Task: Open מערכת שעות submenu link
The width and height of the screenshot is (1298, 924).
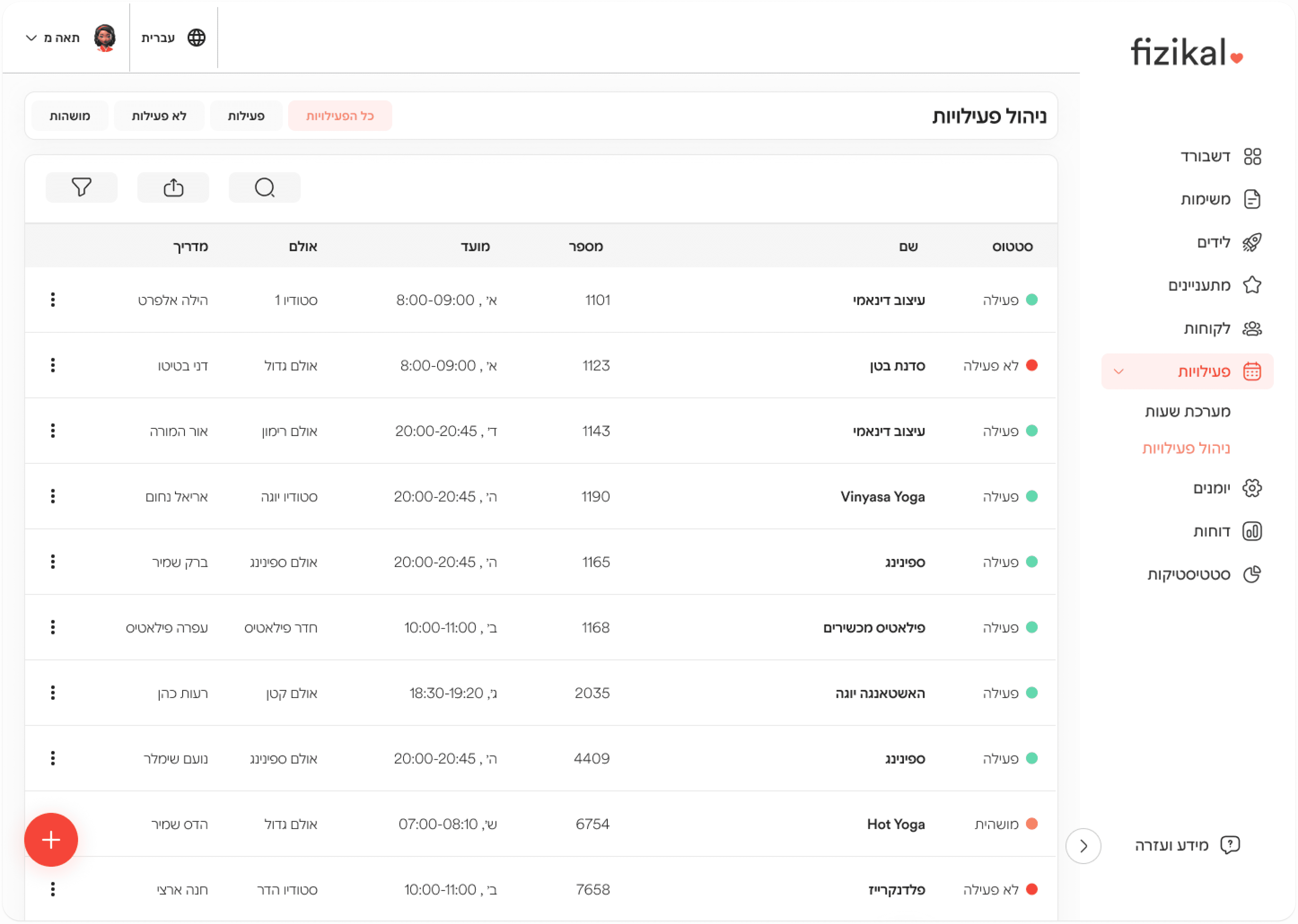Action: point(1187,411)
